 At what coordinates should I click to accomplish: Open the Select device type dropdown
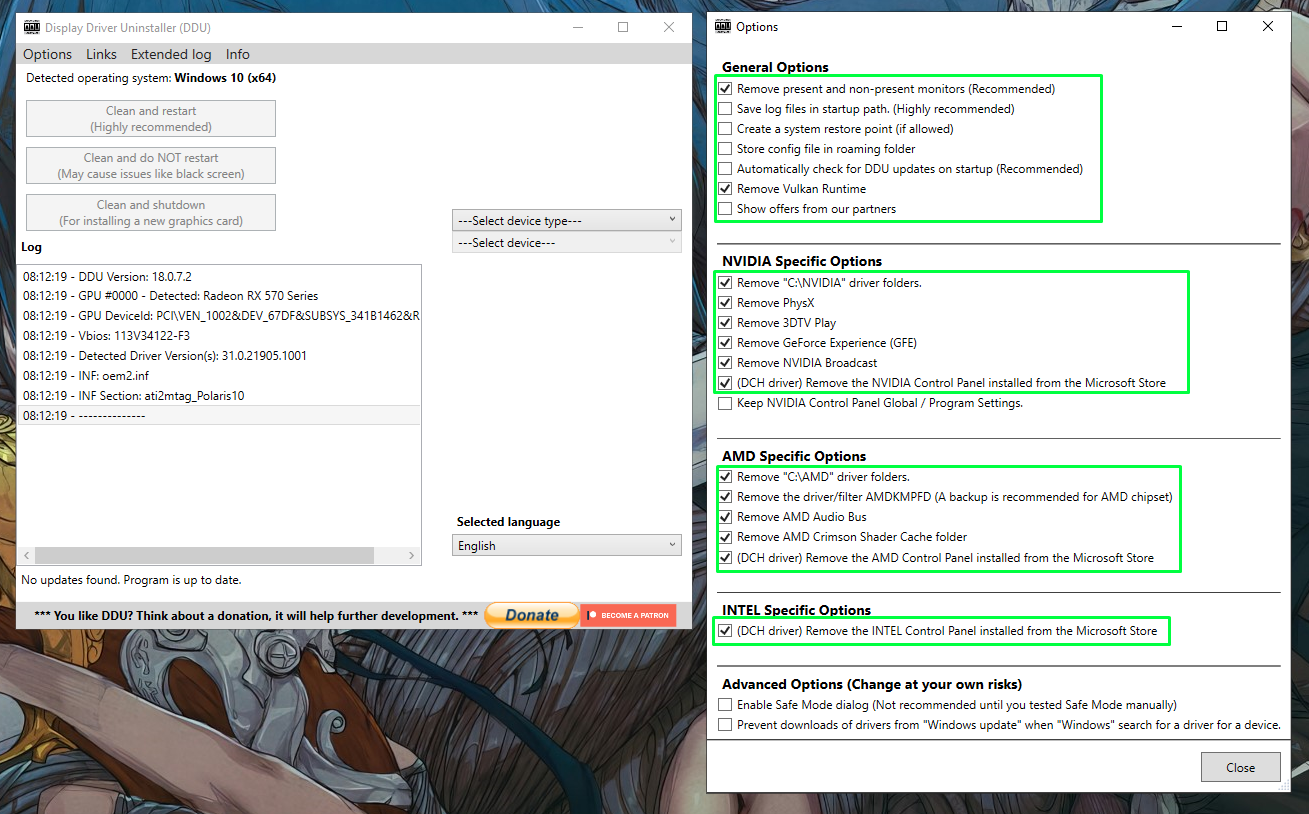click(x=566, y=220)
